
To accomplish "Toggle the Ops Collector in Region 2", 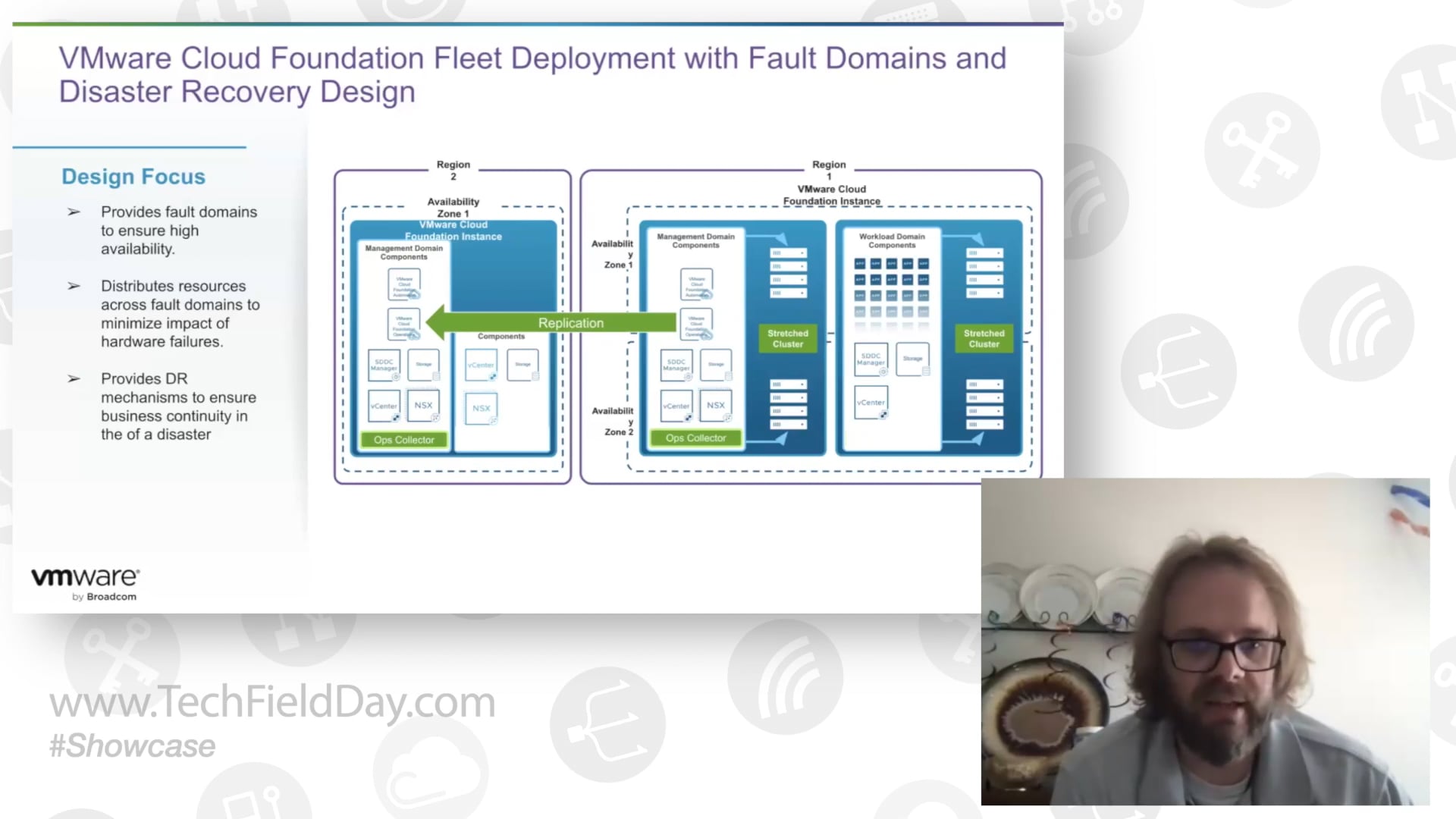I will (x=403, y=440).
